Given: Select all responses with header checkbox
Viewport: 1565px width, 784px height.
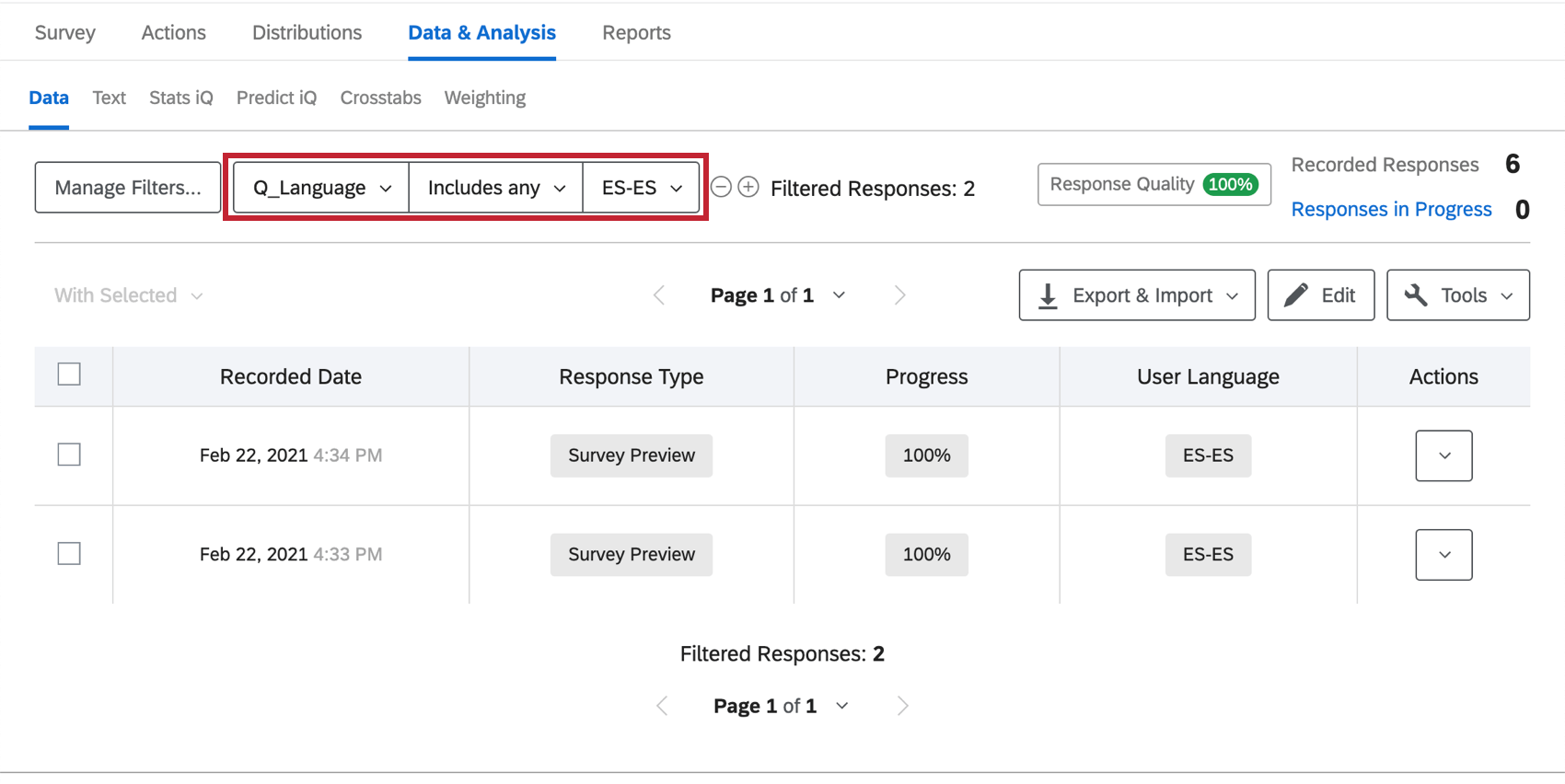Looking at the screenshot, I should [x=69, y=375].
